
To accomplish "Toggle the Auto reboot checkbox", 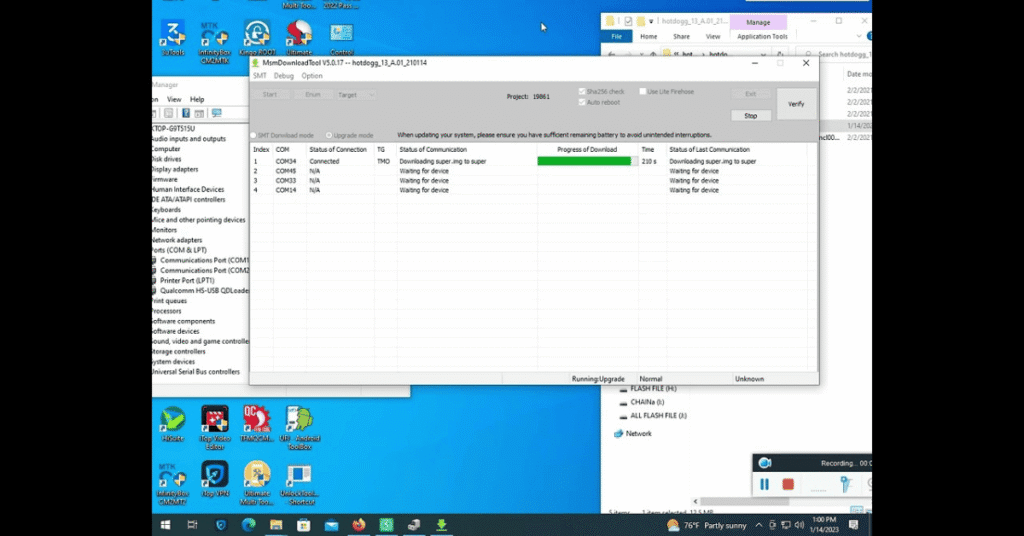I will click(x=582, y=102).
